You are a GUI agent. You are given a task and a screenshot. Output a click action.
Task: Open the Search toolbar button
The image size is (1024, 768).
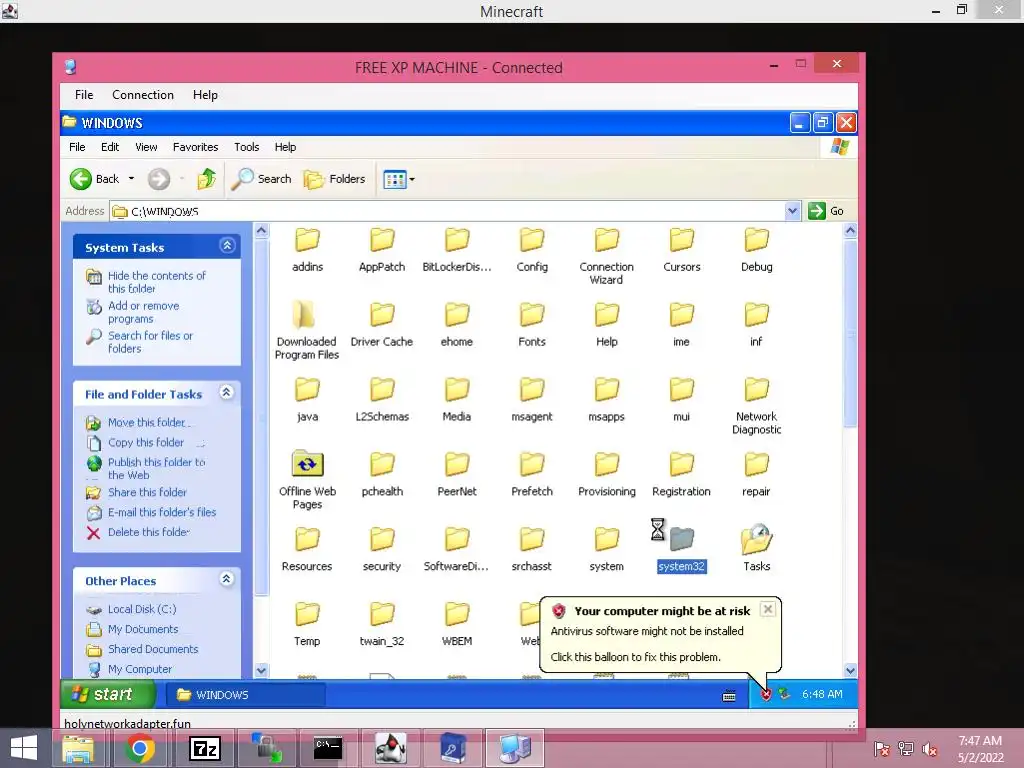(261, 179)
